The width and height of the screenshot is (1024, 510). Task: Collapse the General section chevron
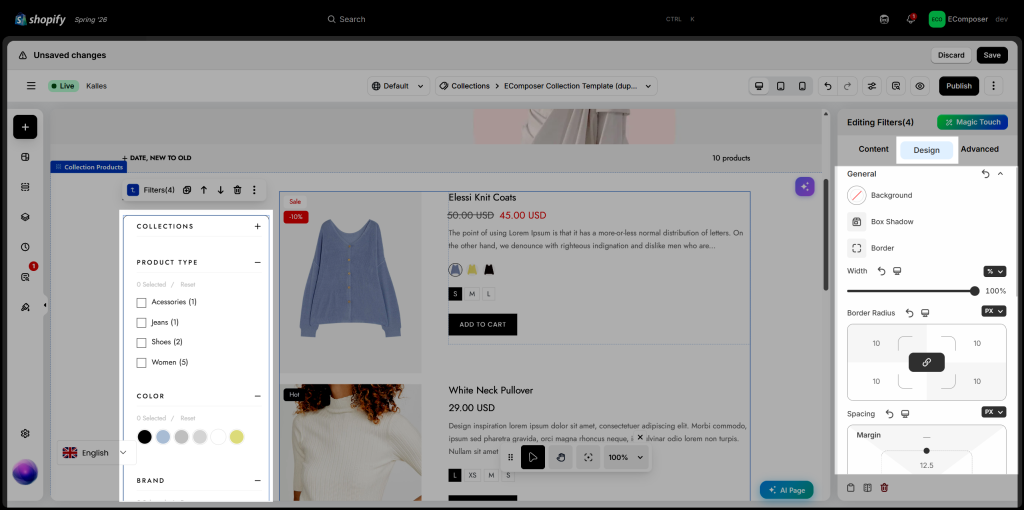pos(1000,174)
